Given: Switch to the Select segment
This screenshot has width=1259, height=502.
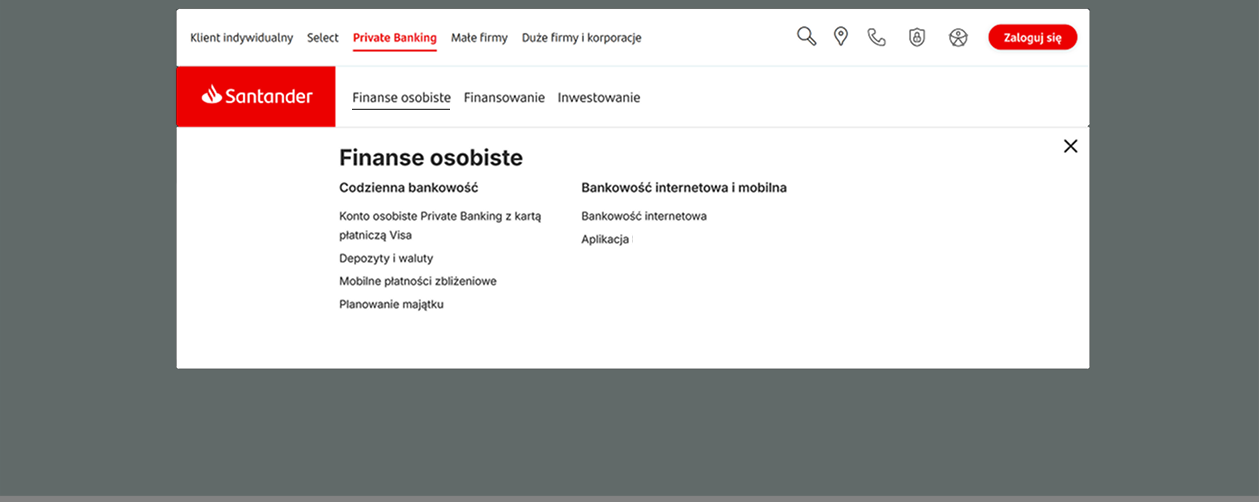Looking at the screenshot, I should pos(323,38).
